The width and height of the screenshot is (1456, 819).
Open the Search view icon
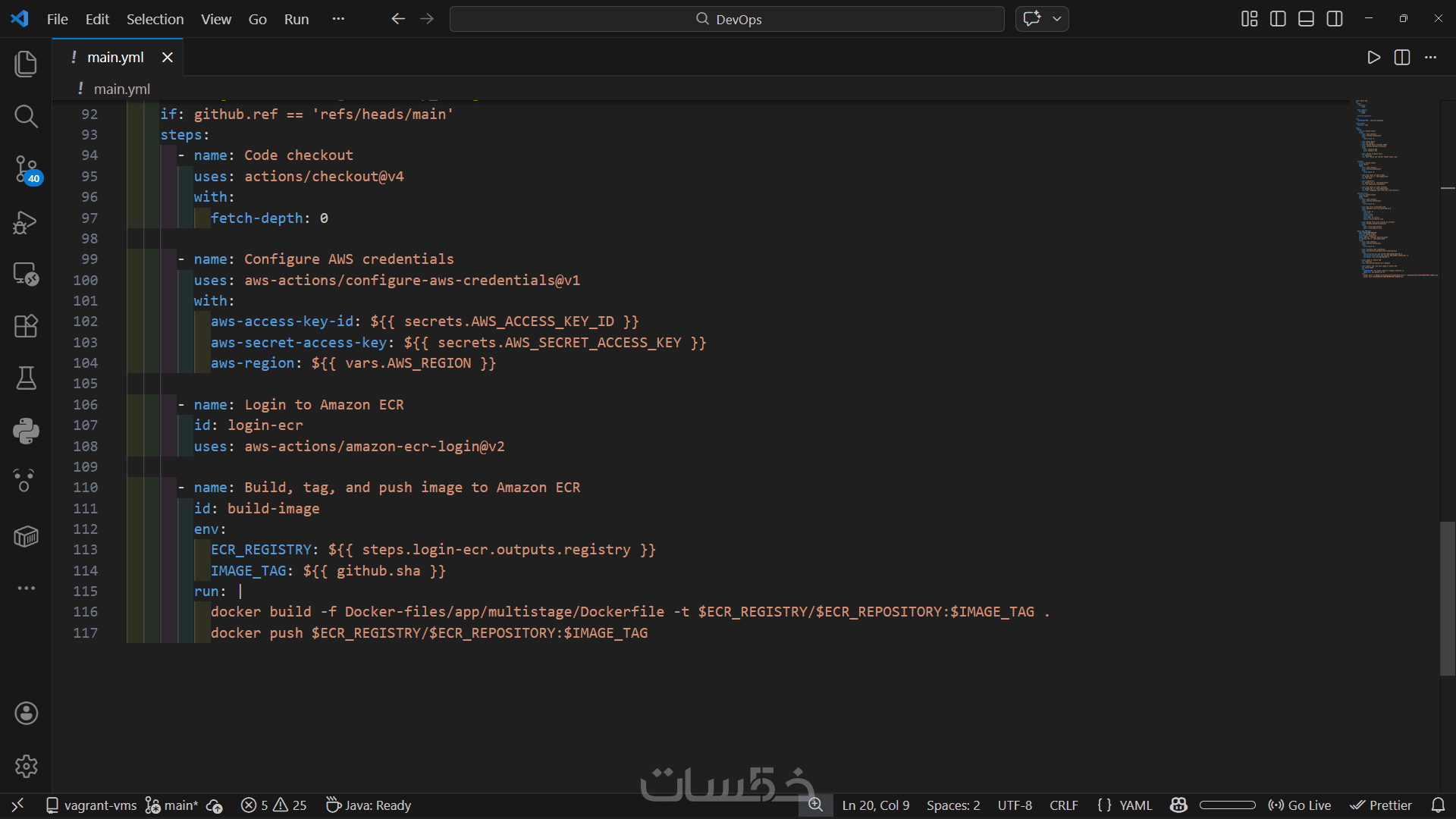coord(26,116)
